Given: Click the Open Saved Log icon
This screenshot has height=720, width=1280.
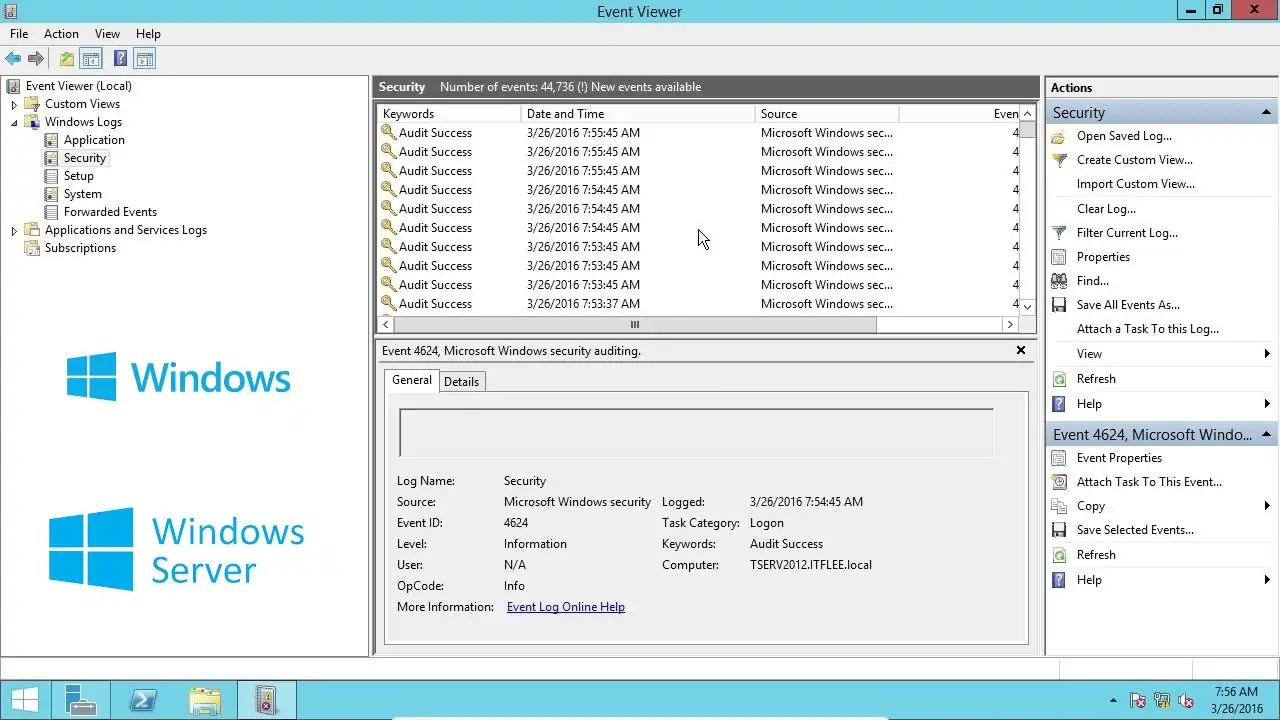Looking at the screenshot, I should coord(1059,136).
